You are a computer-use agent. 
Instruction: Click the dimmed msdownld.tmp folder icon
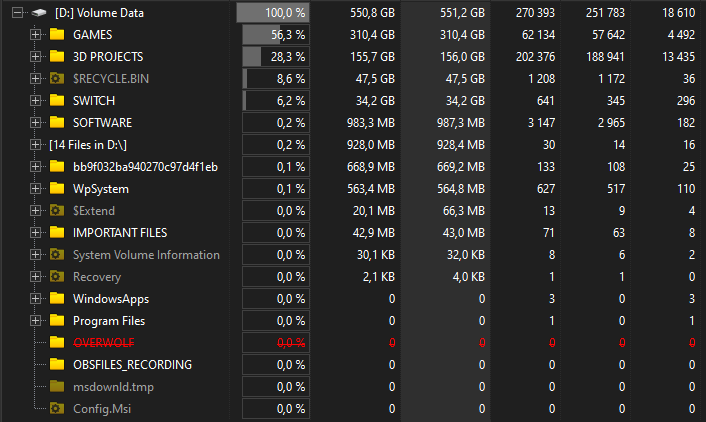tap(57, 386)
